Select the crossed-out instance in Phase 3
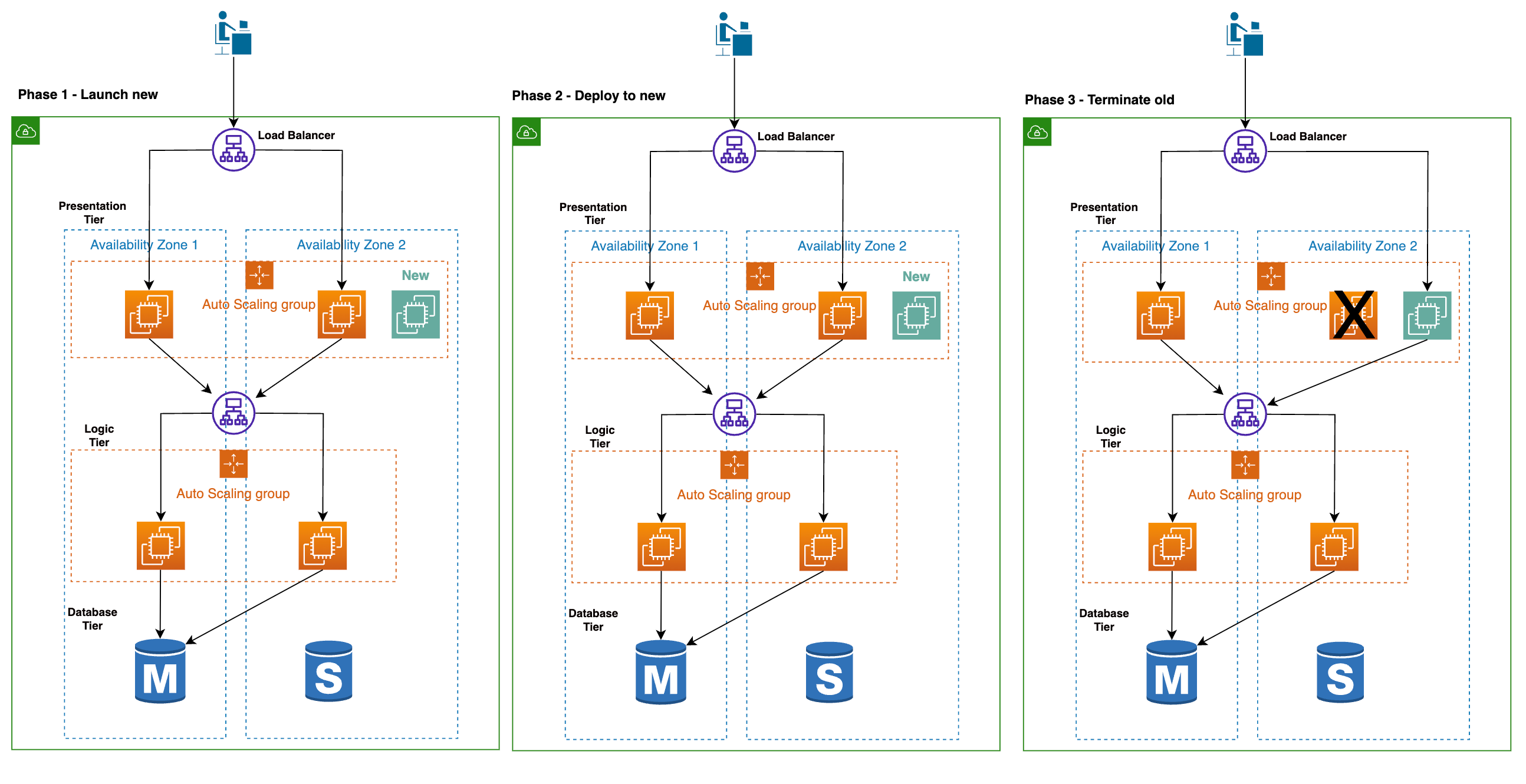Image resolution: width=1526 pixels, height=784 pixels. point(1353,315)
